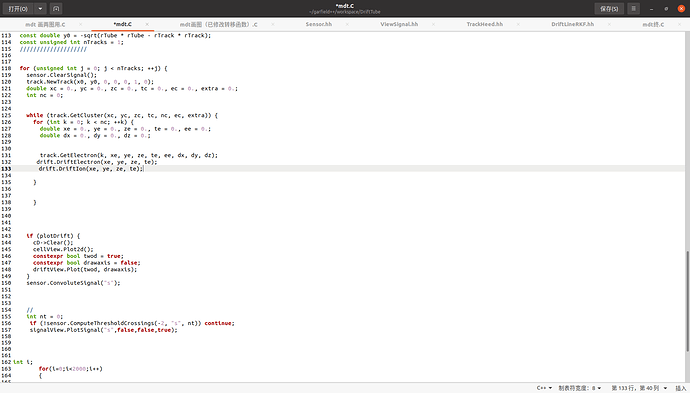Click the for(i=0;i<2000;i++) line

[x=70, y=369]
